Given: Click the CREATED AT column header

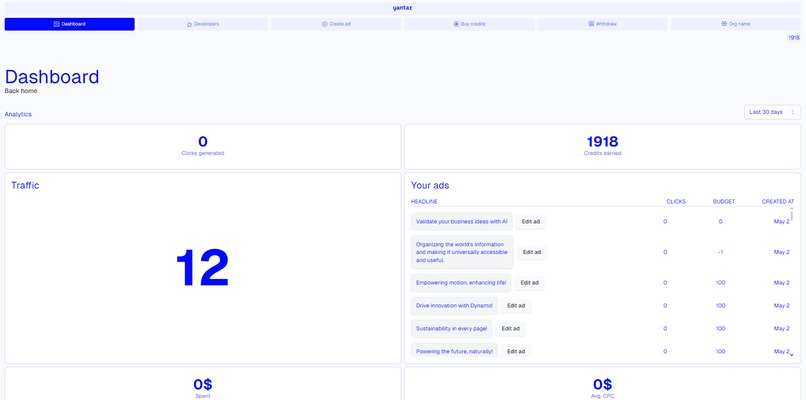Looking at the screenshot, I should click(778, 202).
